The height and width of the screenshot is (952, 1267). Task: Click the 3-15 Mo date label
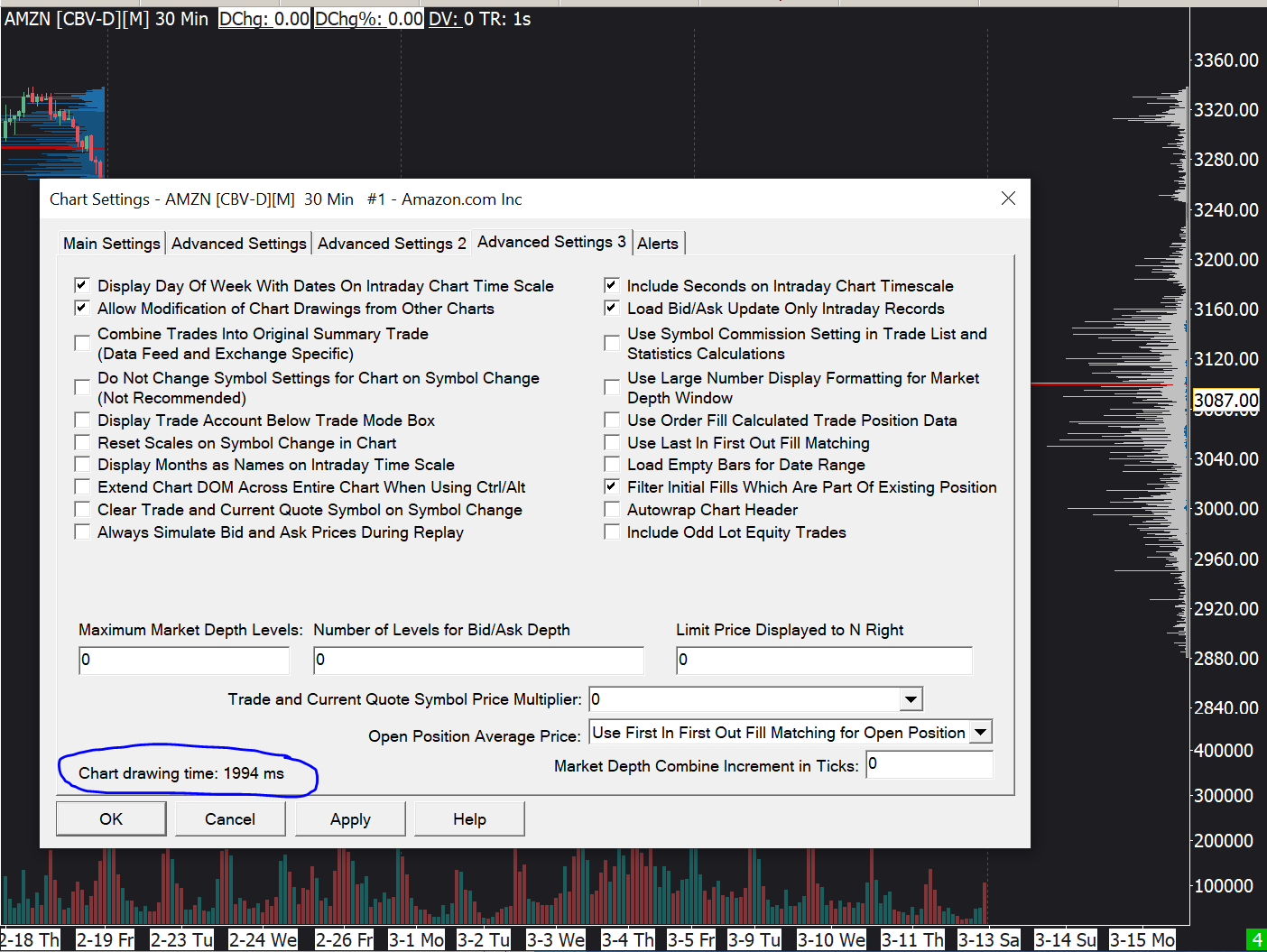click(x=1142, y=939)
